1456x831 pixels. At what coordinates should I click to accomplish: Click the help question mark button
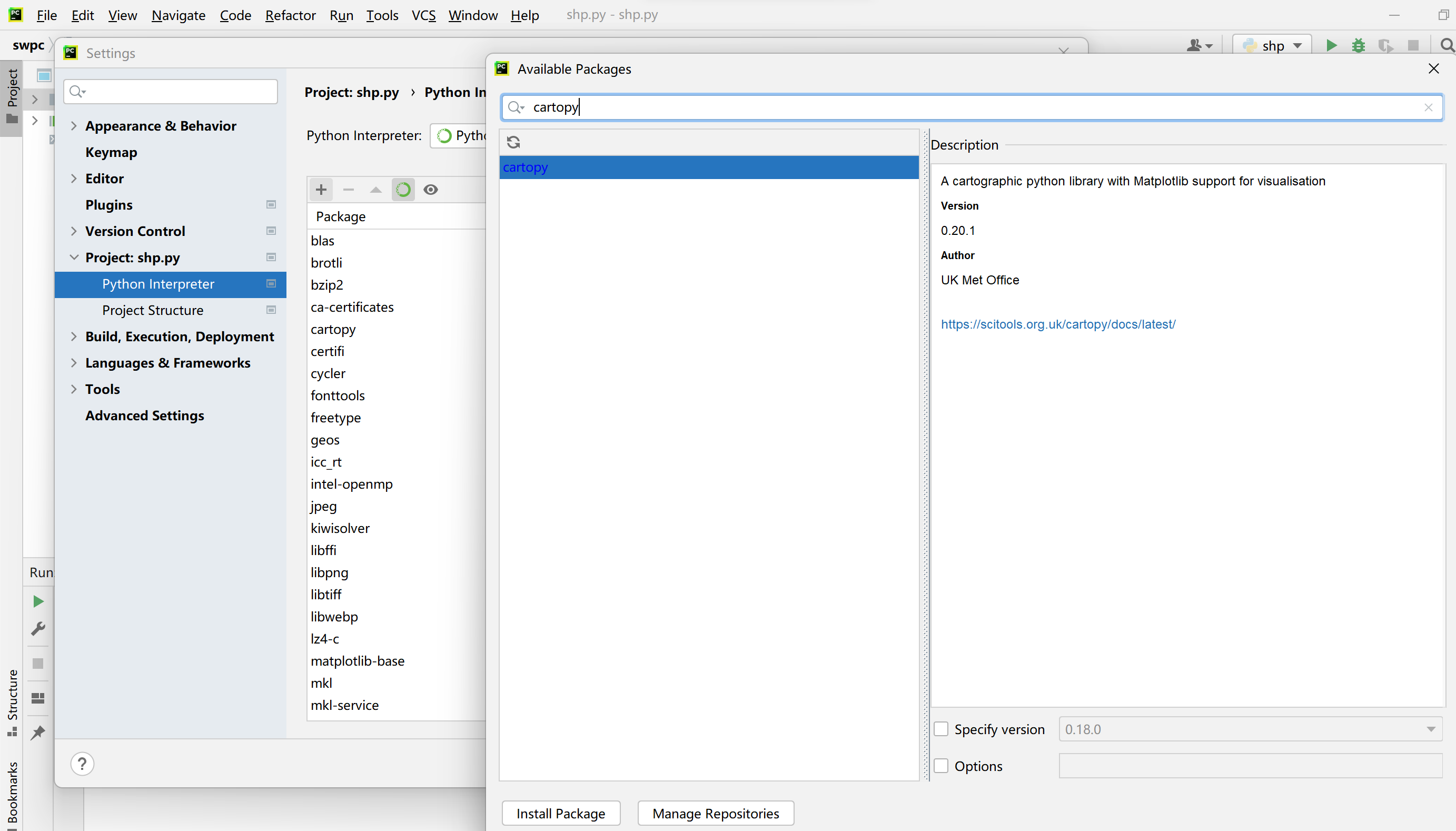82,764
